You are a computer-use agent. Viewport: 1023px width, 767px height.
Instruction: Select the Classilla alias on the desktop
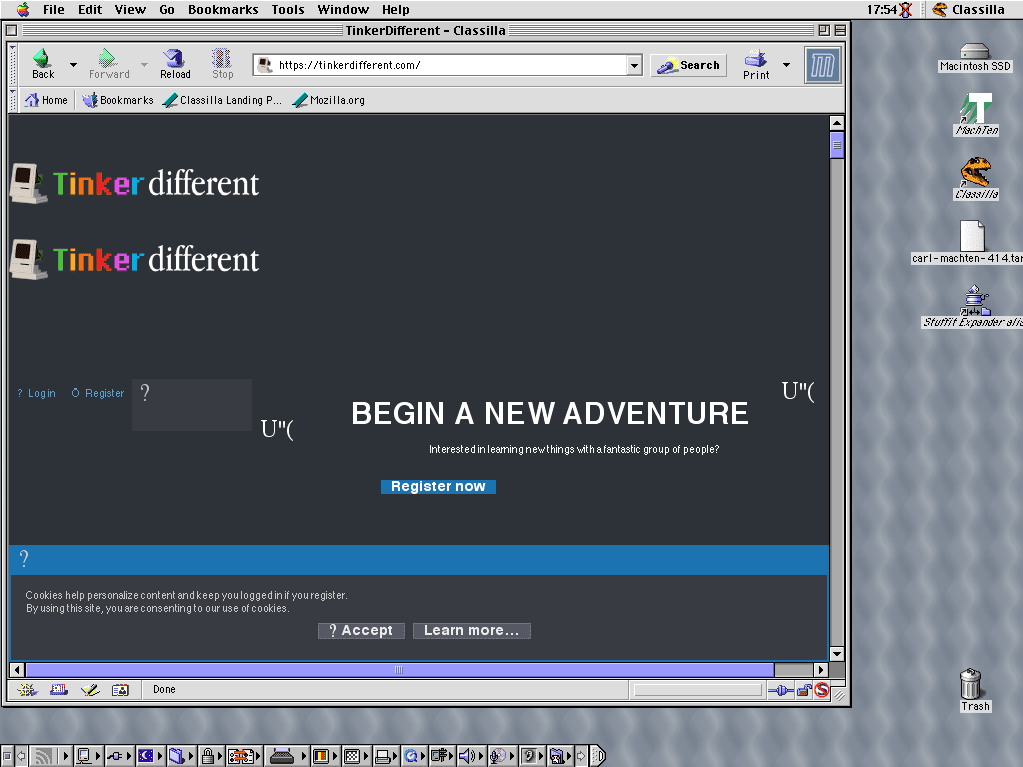[977, 178]
